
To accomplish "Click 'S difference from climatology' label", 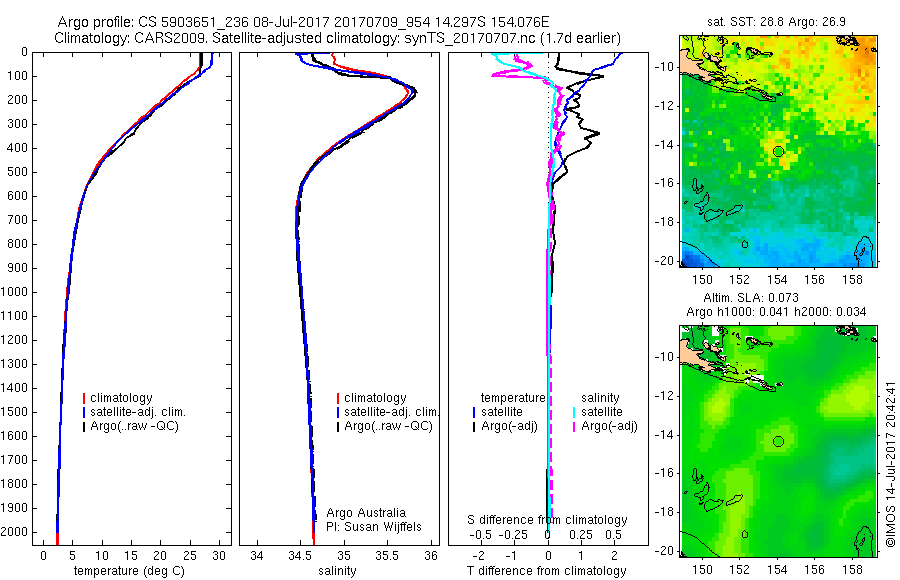I will point(547,520).
